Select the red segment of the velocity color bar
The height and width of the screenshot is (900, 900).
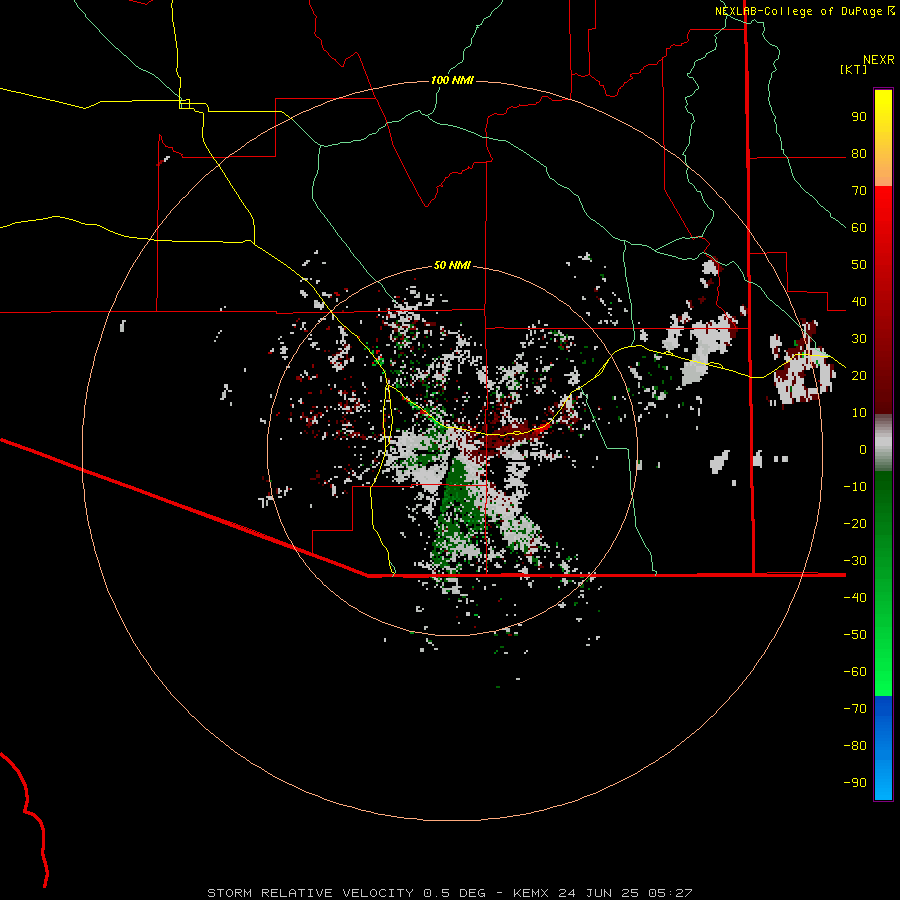[x=883, y=300]
